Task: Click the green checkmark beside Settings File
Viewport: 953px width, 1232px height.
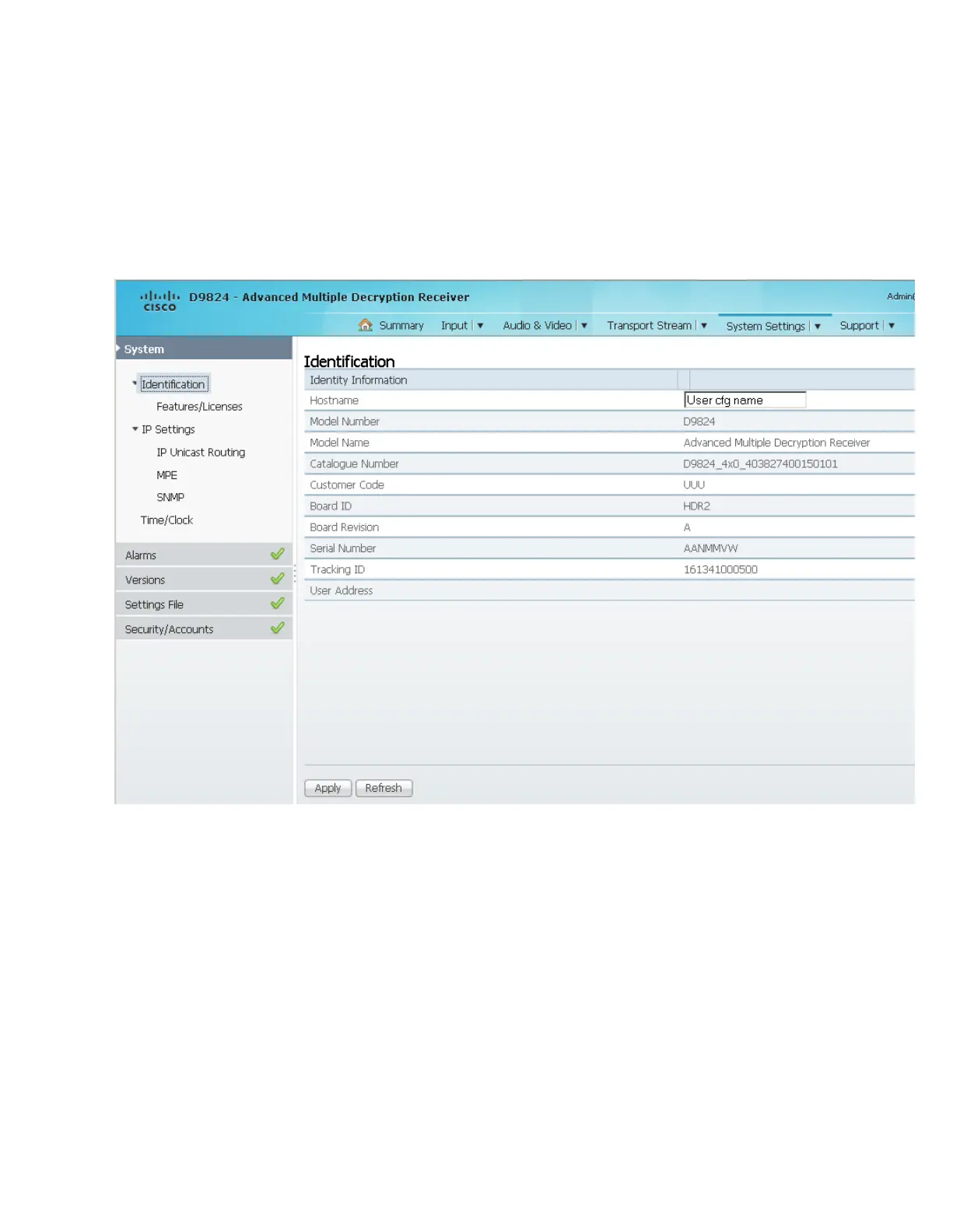Action: pyautogui.click(x=277, y=604)
